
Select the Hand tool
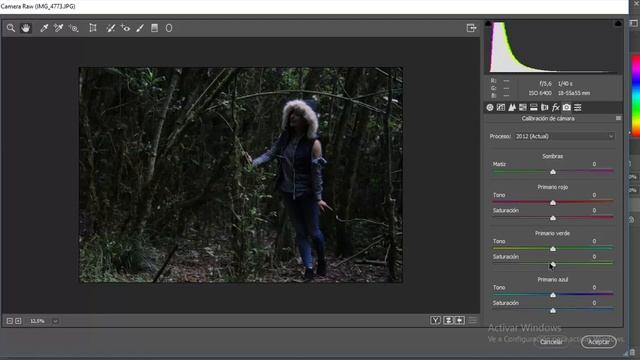pos(26,28)
